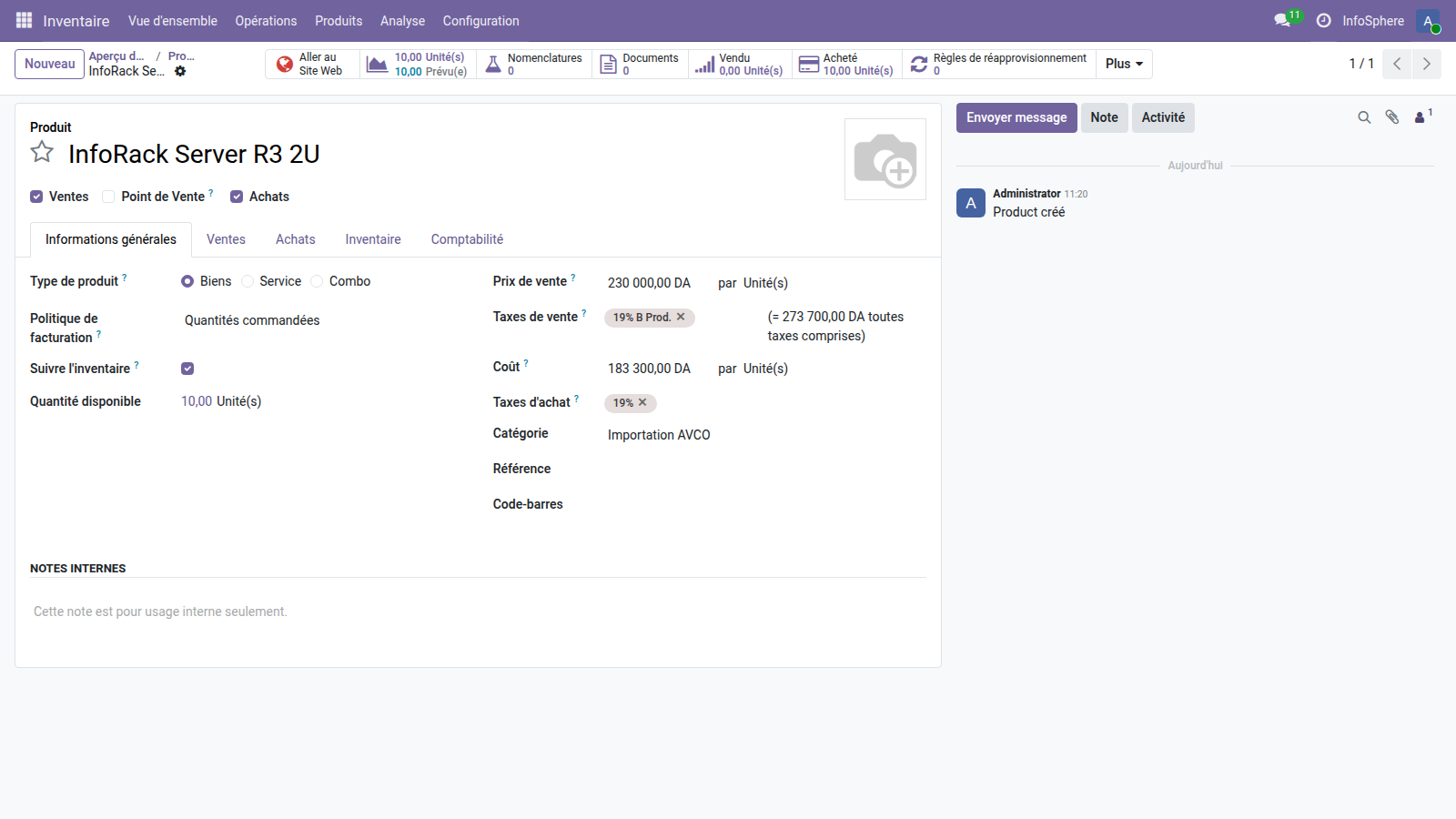Open activities clock icon in top bar
The height and width of the screenshot is (819, 1456).
(x=1324, y=20)
